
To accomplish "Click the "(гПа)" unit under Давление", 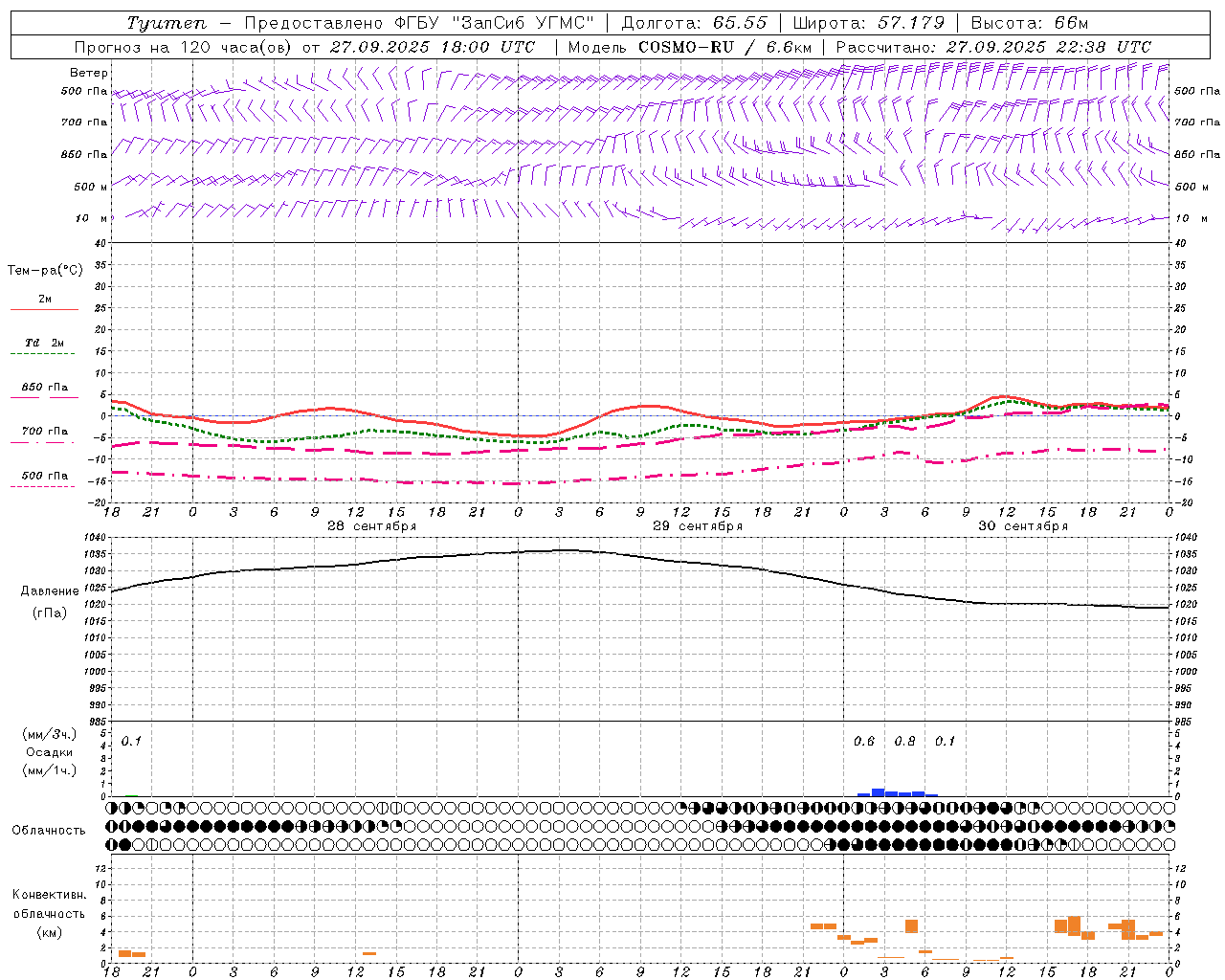I will [50, 613].
